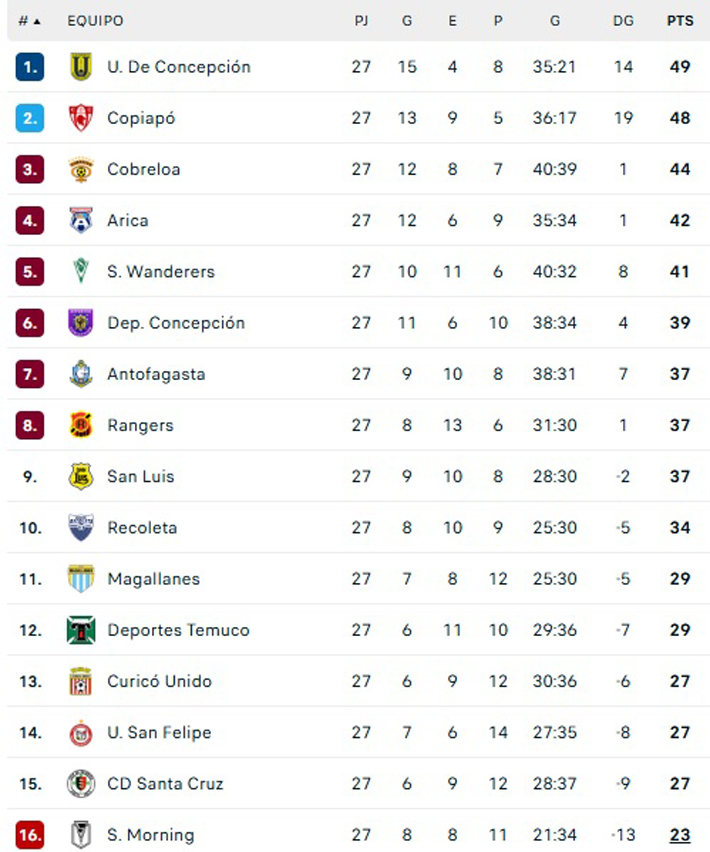The width and height of the screenshot is (710, 852).
Task: Click the Copiapó team logo
Action: point(80,118)
